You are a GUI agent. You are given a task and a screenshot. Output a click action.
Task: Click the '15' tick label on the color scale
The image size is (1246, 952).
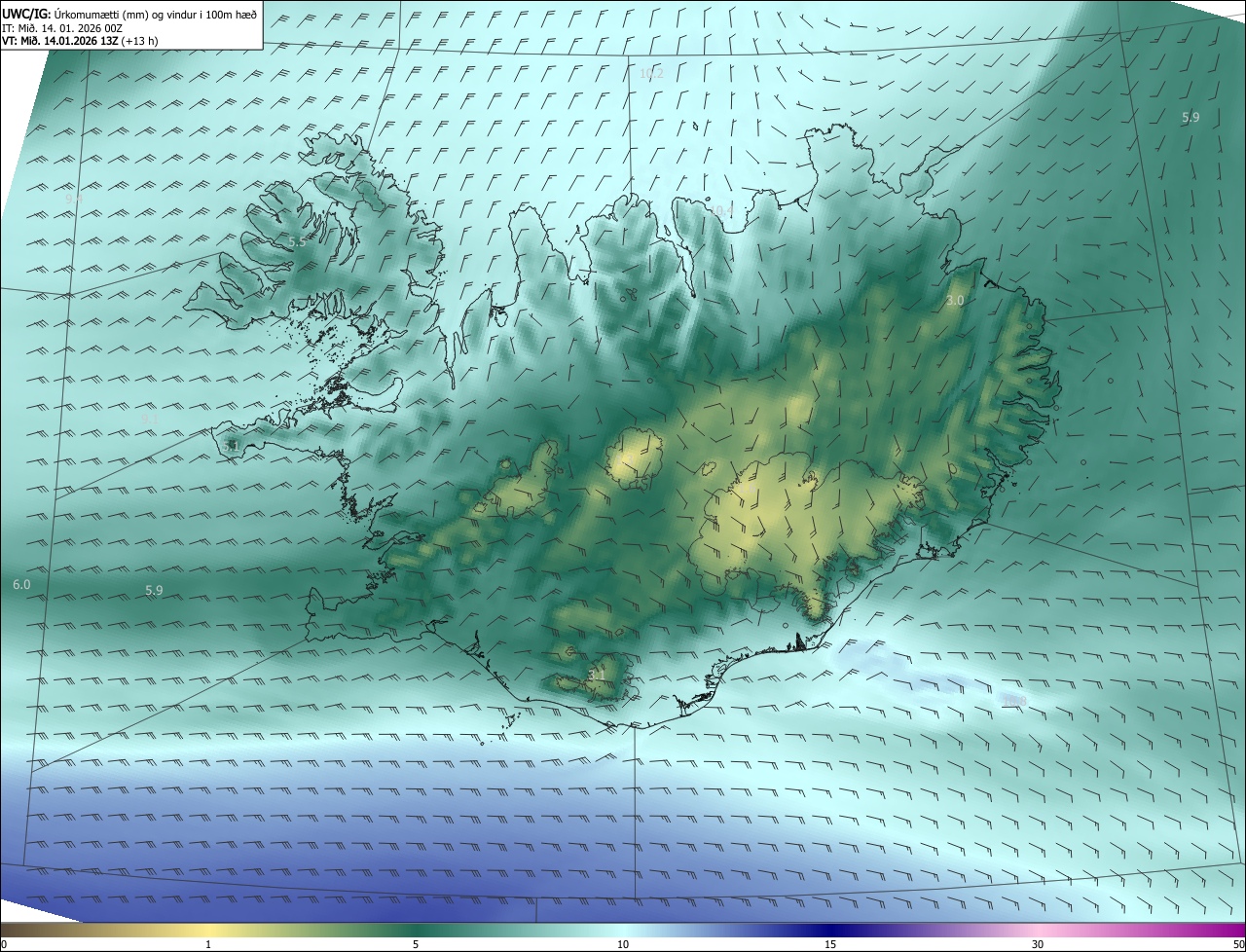830,944
